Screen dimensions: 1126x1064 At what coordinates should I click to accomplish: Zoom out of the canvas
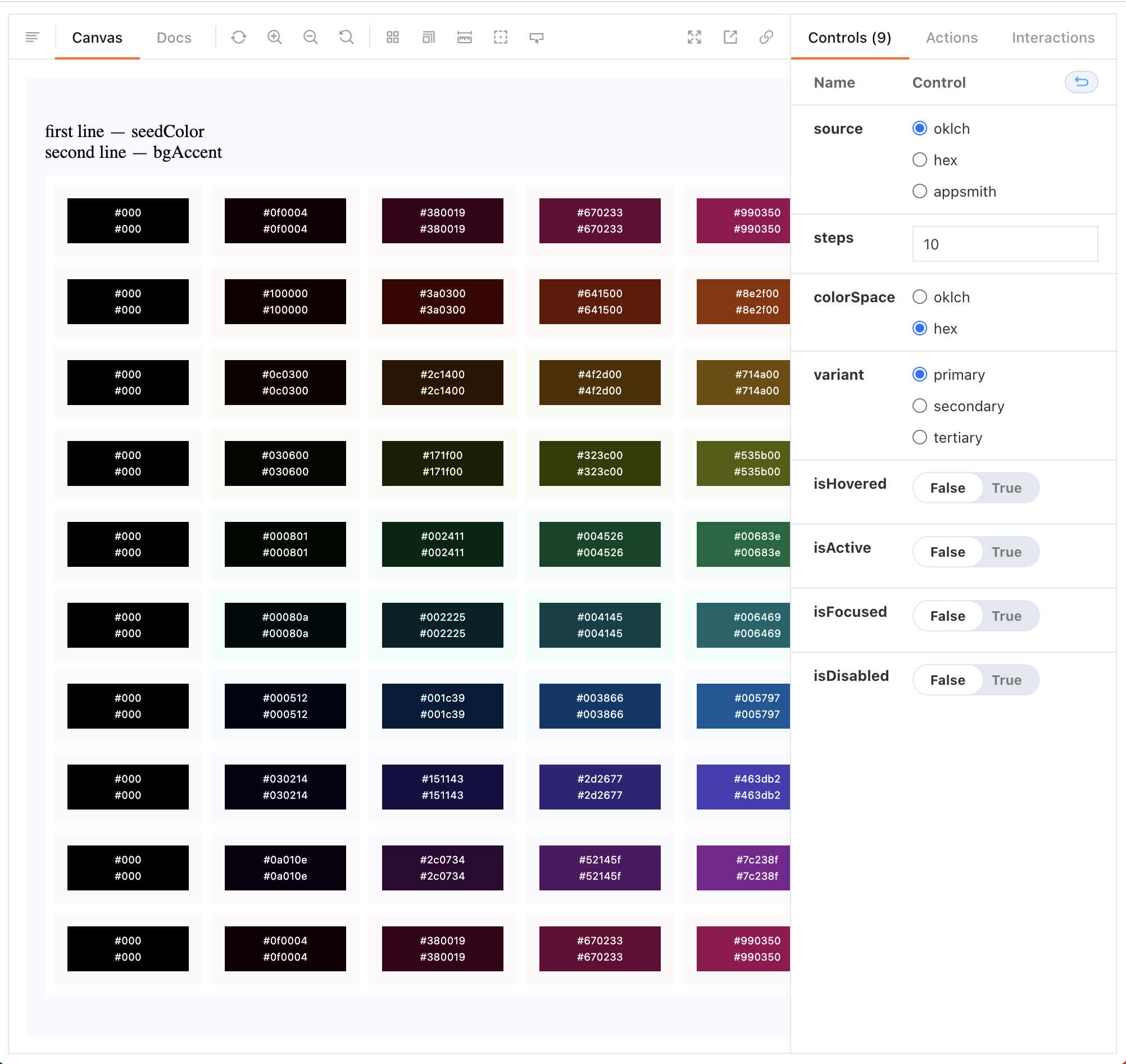coord(310,38)
